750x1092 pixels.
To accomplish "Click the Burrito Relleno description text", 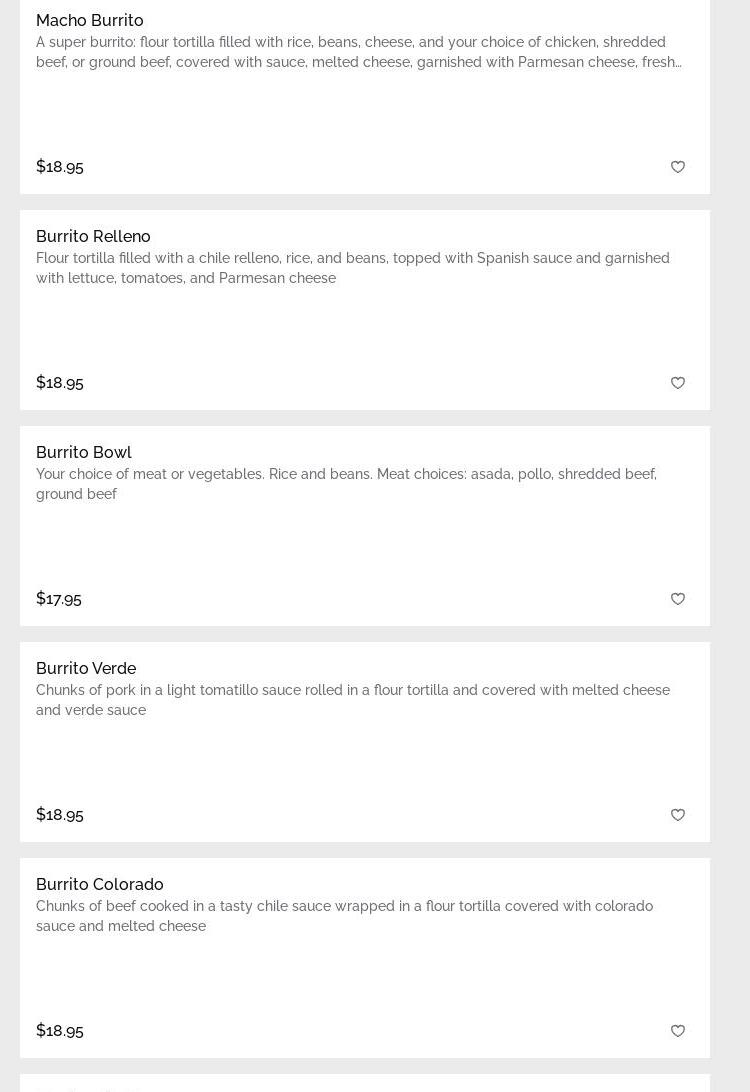I will [352, 268].
